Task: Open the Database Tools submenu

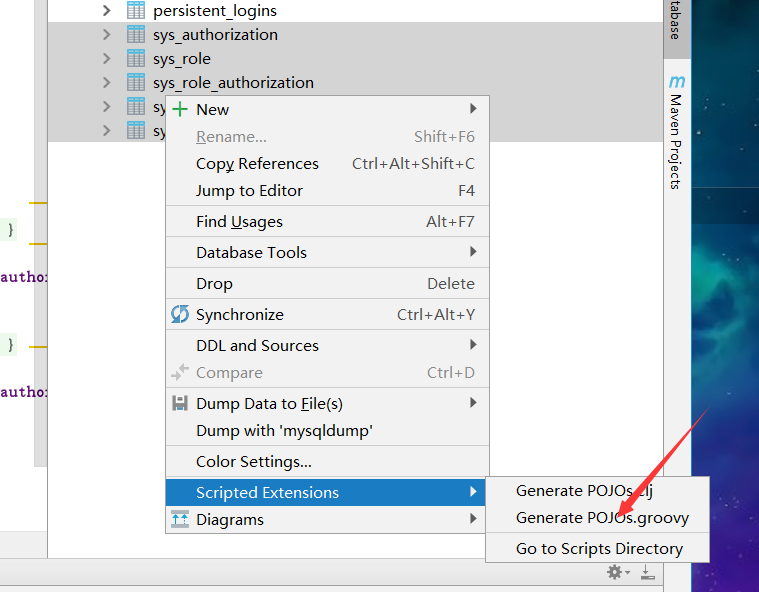Action: pos(327,253)
